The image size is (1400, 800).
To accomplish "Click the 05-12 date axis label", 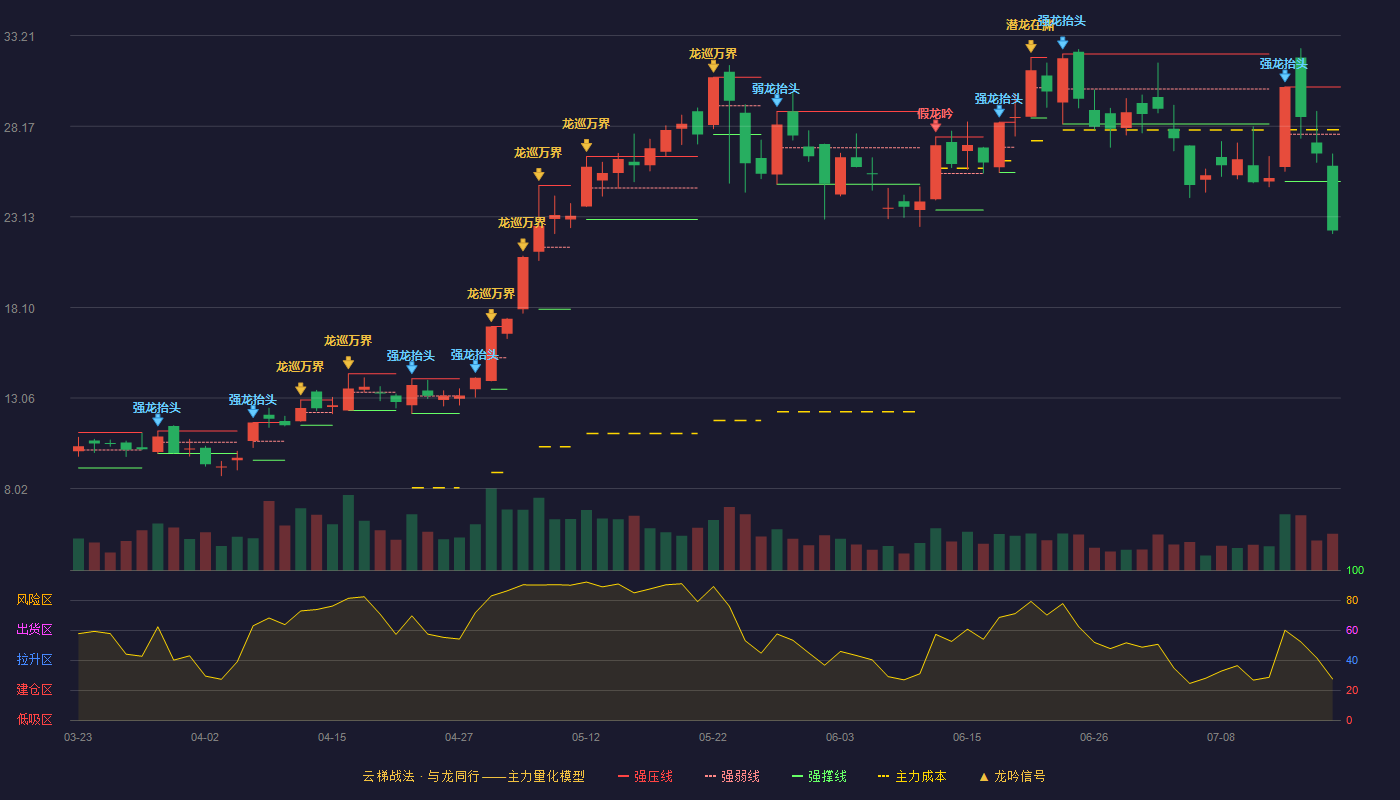I will coord(586,737).
